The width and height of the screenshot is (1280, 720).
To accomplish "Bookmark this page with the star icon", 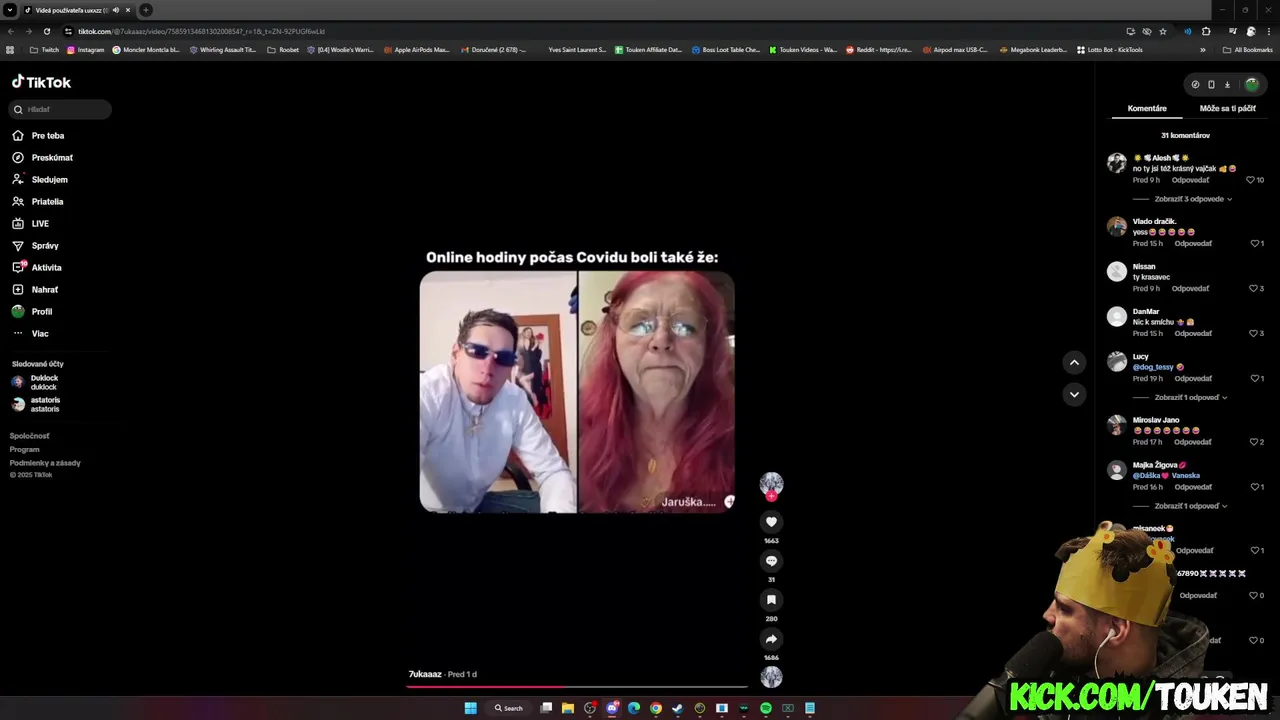I will tap(1163, 31).
